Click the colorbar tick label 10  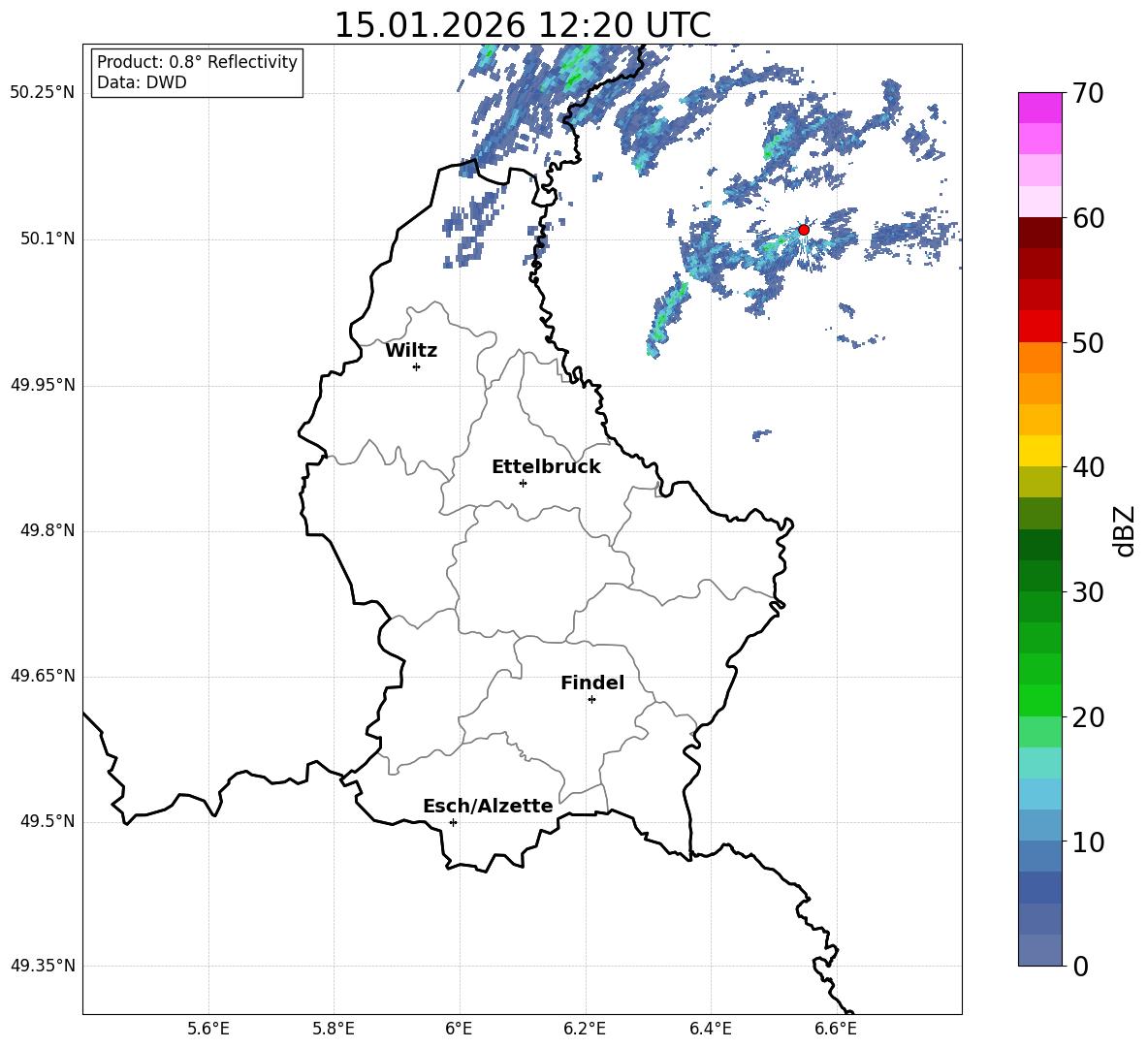coord(1088,842)
